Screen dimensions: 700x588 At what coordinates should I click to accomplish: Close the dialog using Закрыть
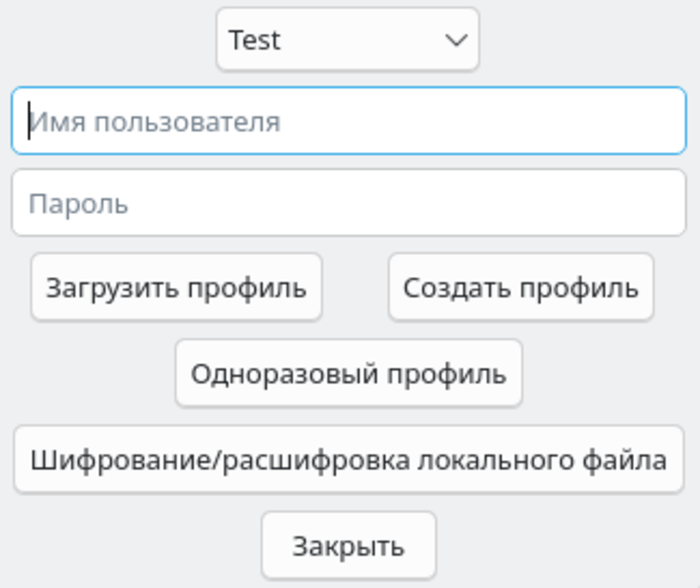coord(348,546)
